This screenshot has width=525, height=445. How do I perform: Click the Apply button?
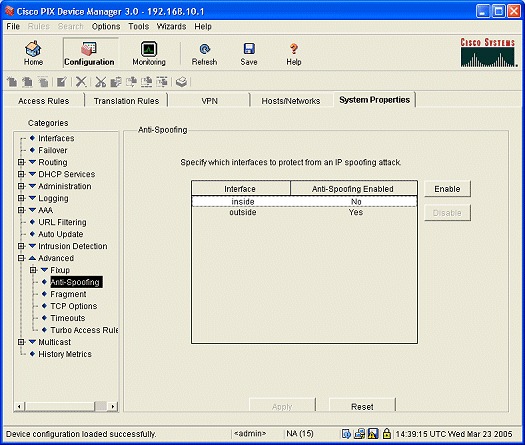[282, 406]
